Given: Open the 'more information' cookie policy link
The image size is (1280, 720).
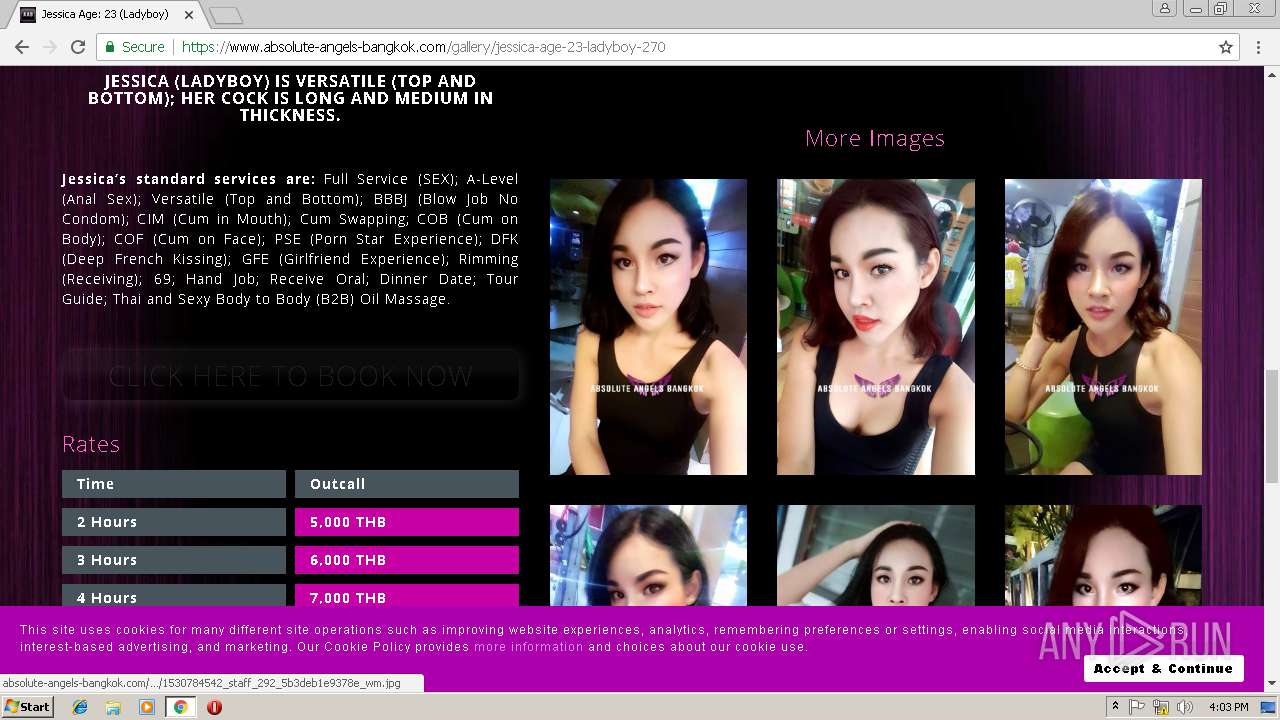Looking at the screenshot, I should point(528,647).
